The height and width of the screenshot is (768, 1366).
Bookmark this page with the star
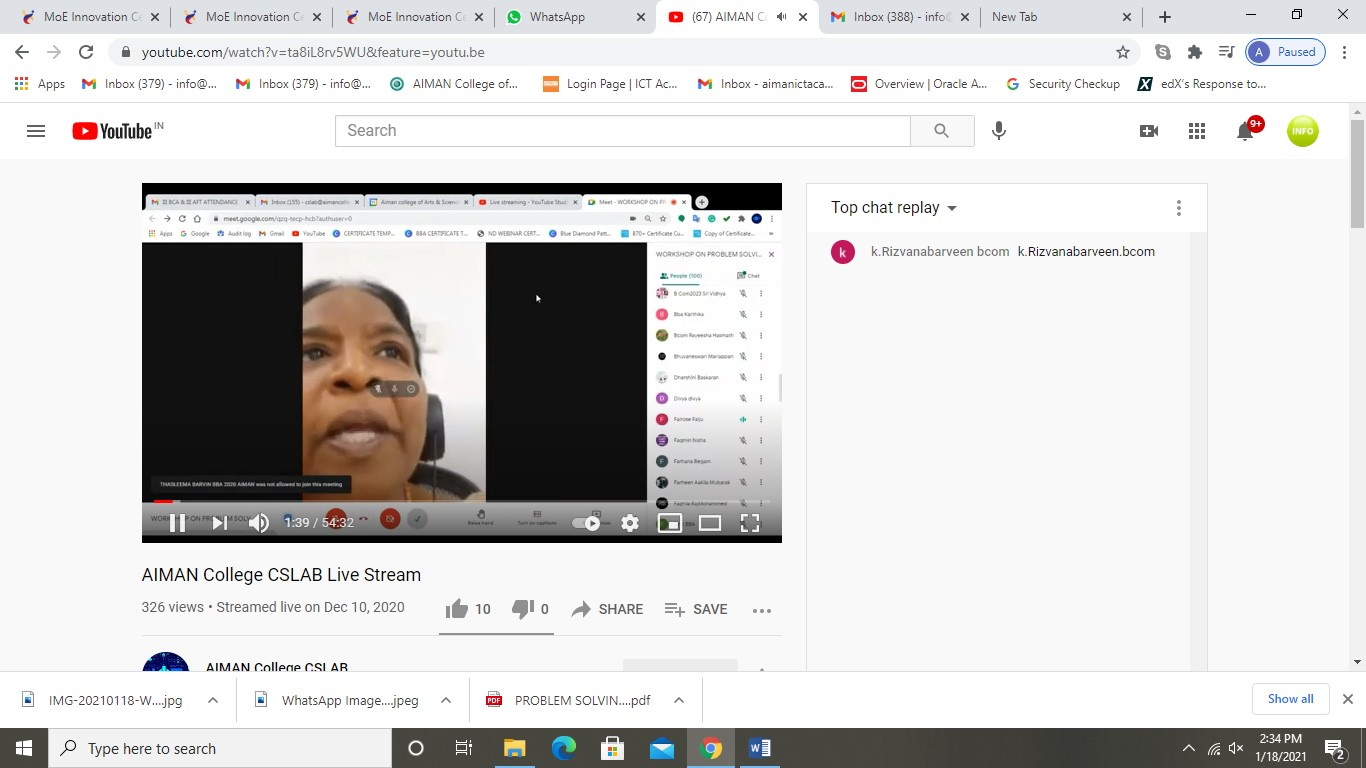(x=1123, y=52)
